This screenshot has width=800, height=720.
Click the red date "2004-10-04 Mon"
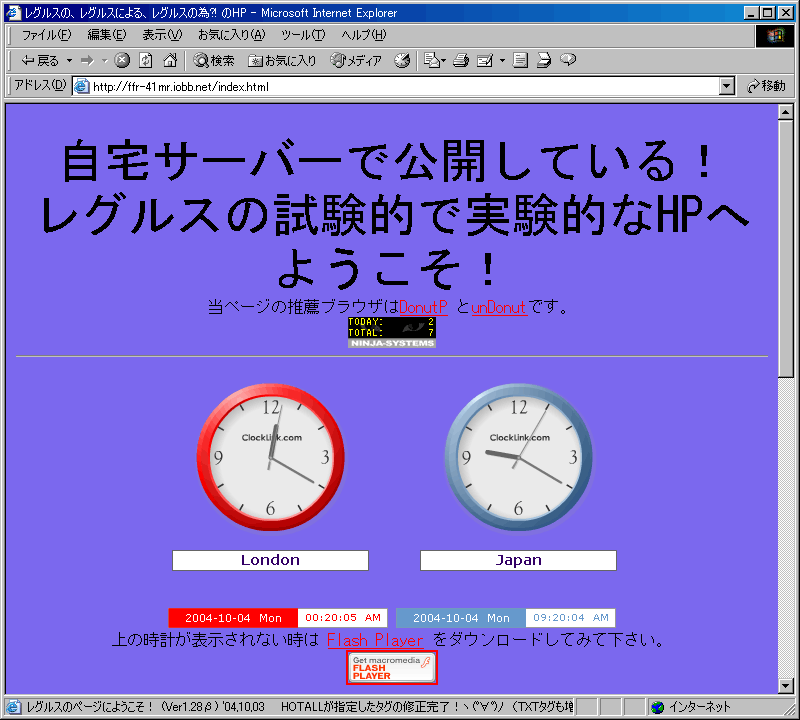[233, 618]
